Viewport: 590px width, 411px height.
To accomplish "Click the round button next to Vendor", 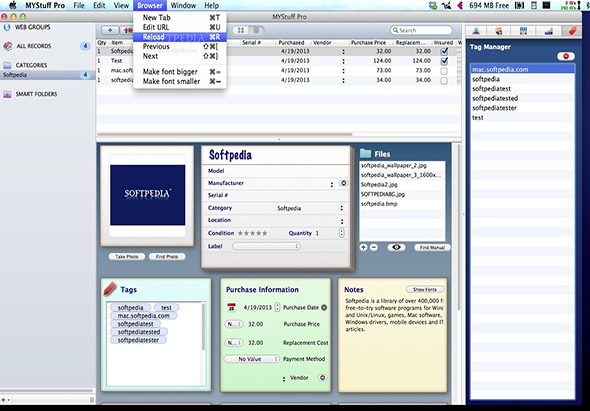I will pos(322,378).
